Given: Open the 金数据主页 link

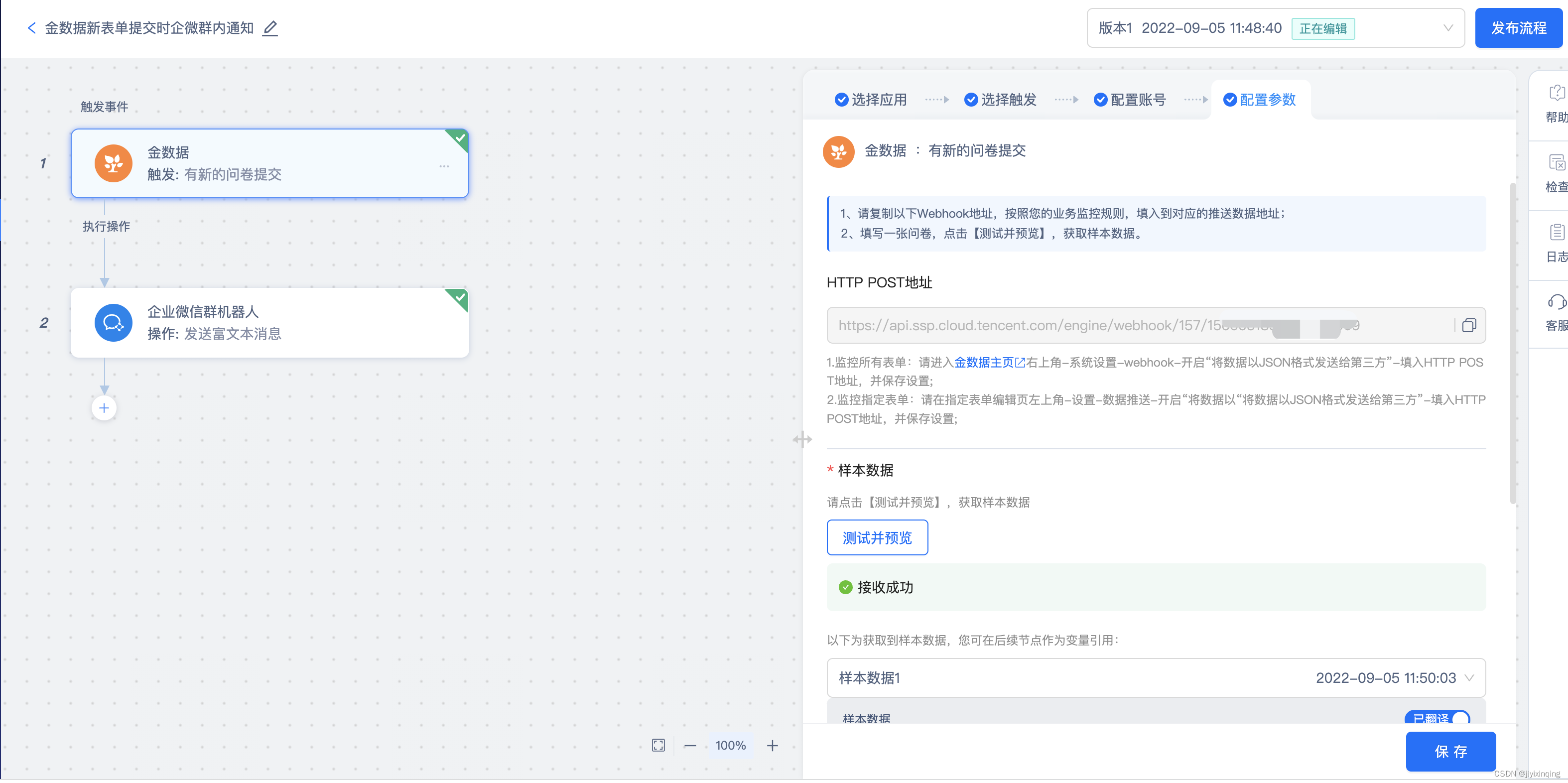Looking at the screenshot, I should [x=984, y=363].
